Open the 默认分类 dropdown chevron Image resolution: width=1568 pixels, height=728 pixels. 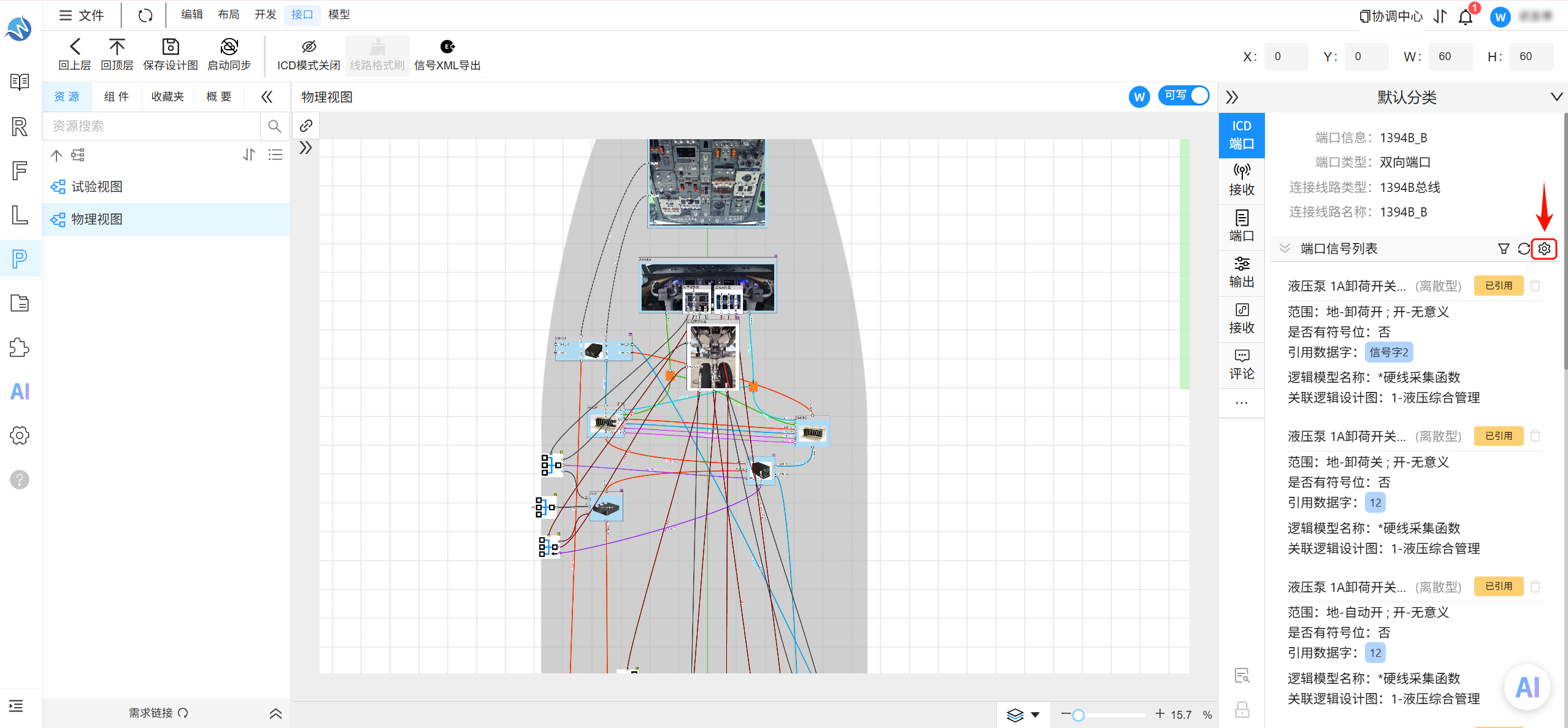[x=1556, y=97]
